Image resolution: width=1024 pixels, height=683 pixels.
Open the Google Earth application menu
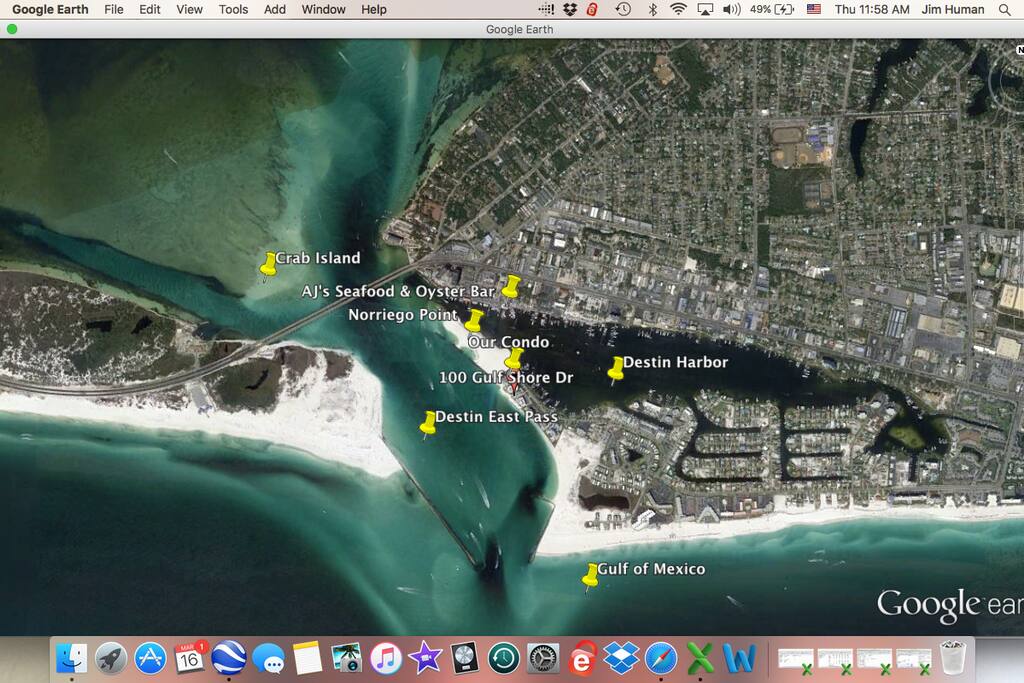coord(50,9)
